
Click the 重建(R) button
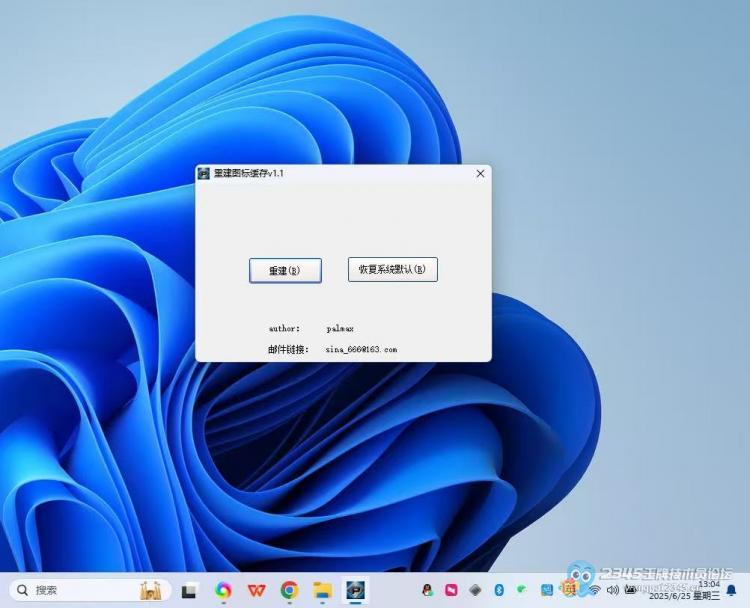pyautogui.click(x=285, y=271)
